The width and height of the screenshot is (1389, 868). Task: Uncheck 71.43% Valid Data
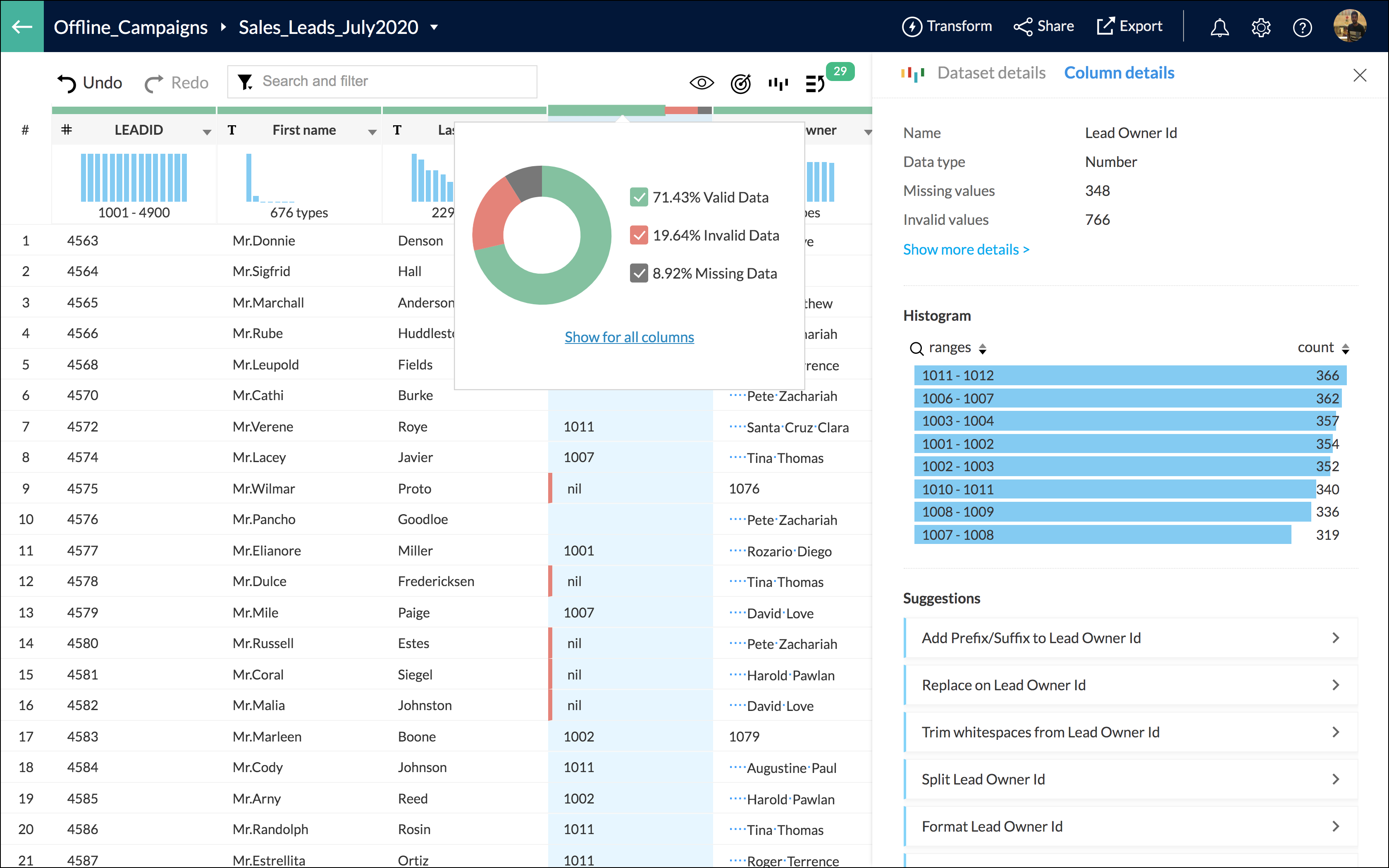639,197
